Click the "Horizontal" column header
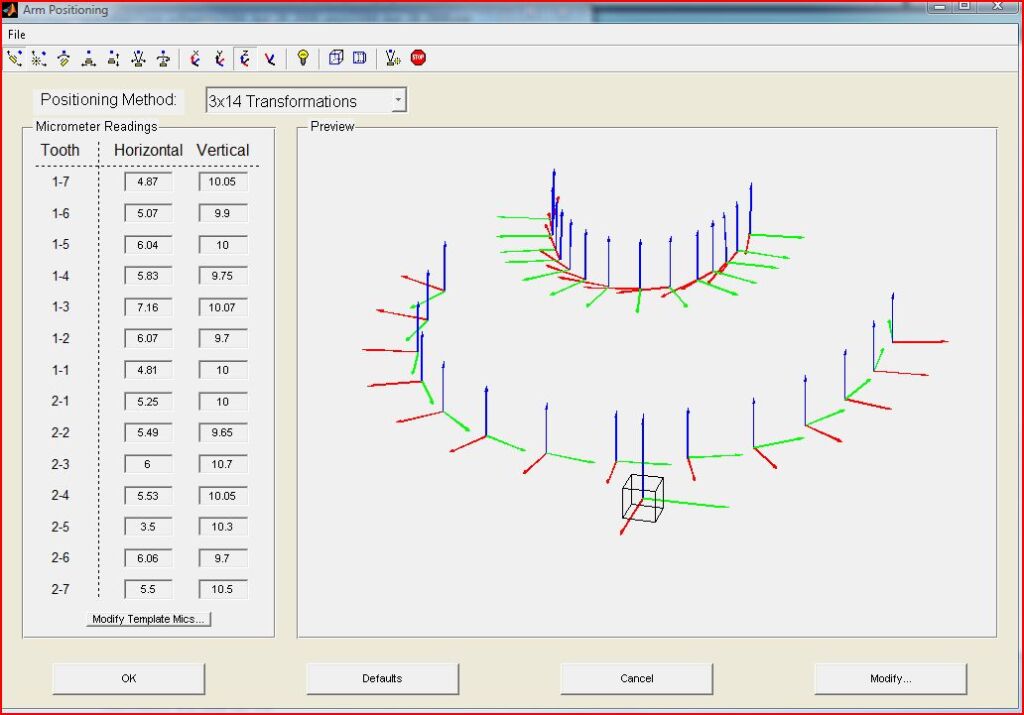1024x715 pixels. click(148, 150)
